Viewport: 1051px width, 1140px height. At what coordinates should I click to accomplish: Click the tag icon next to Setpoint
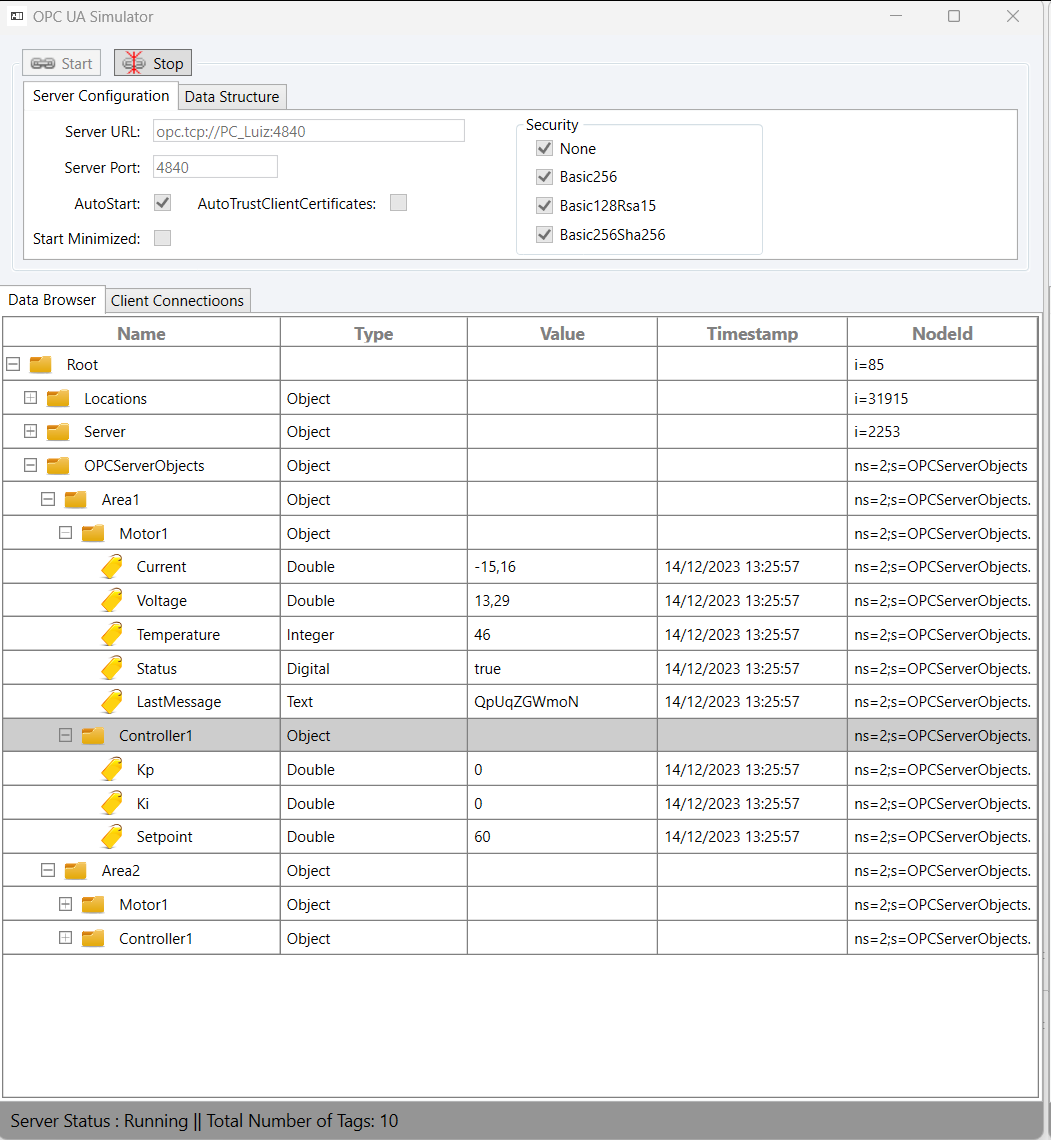coord(112,837)
